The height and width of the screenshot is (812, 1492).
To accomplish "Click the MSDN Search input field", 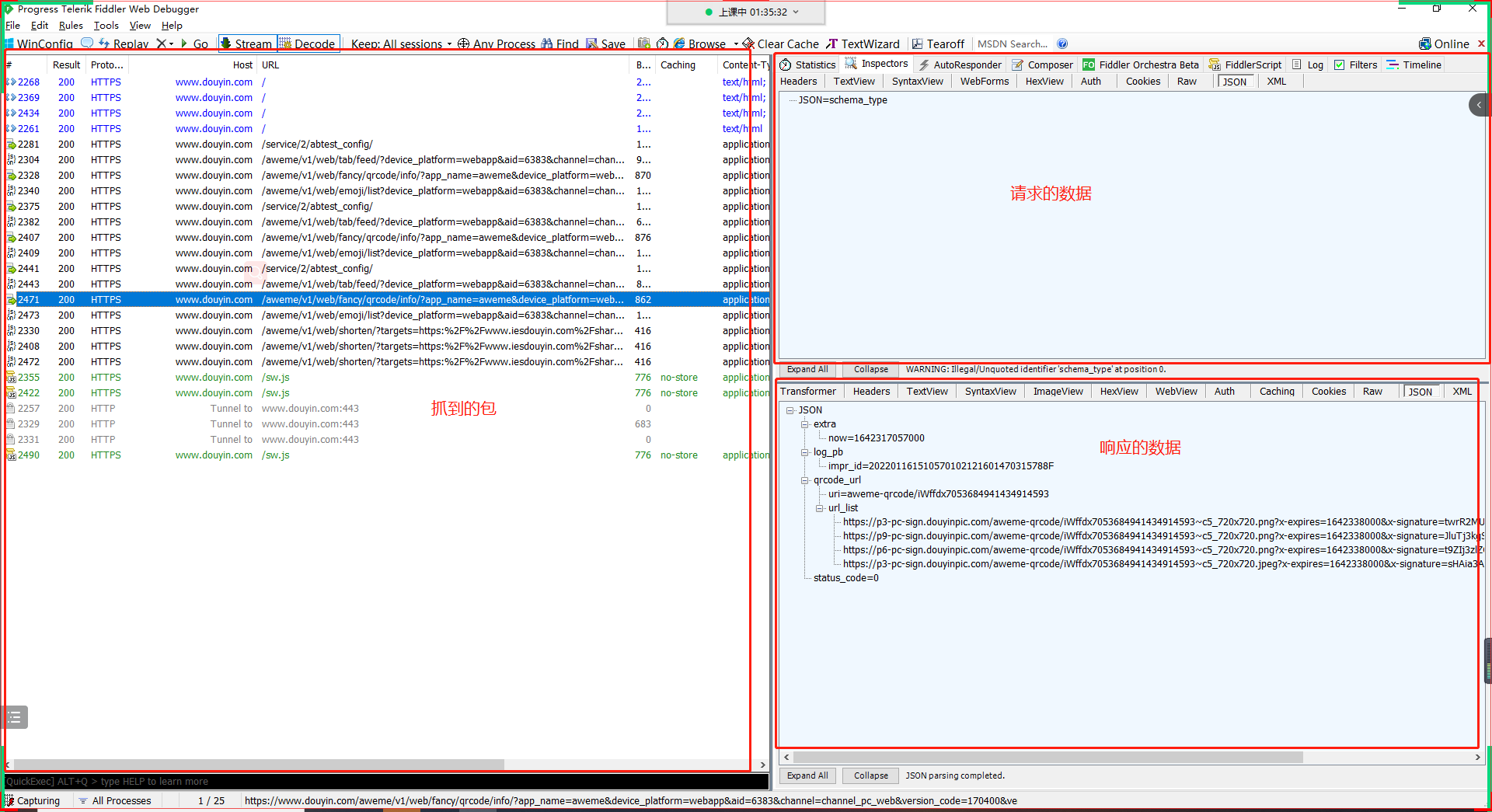I will [1013, 44].
